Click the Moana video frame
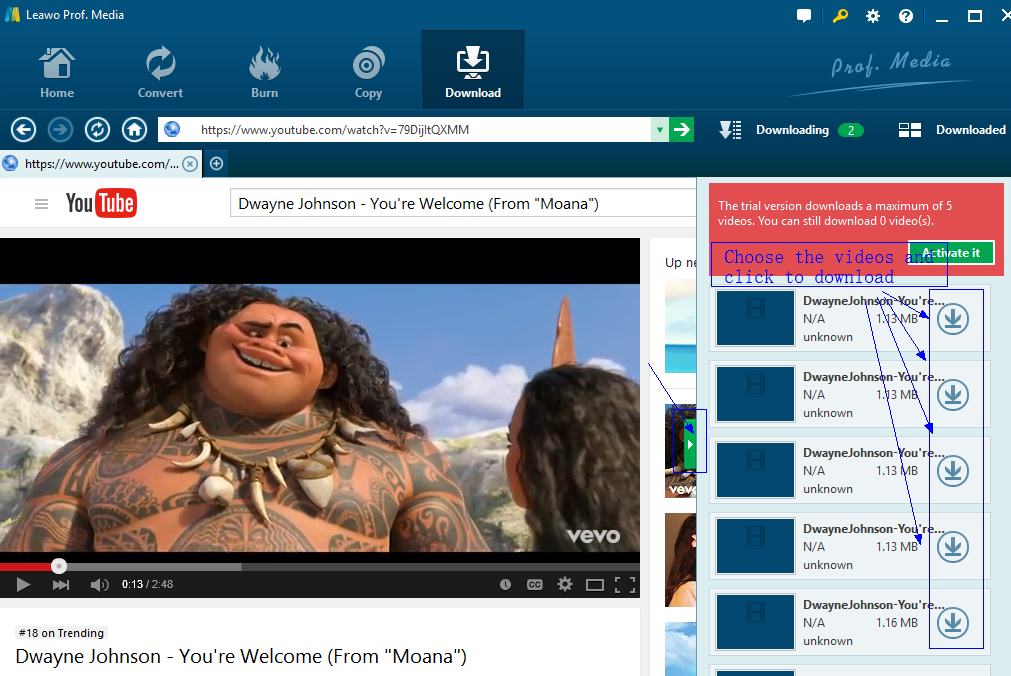The height and width of the screenshot is (676, 1011). point(320,417)
